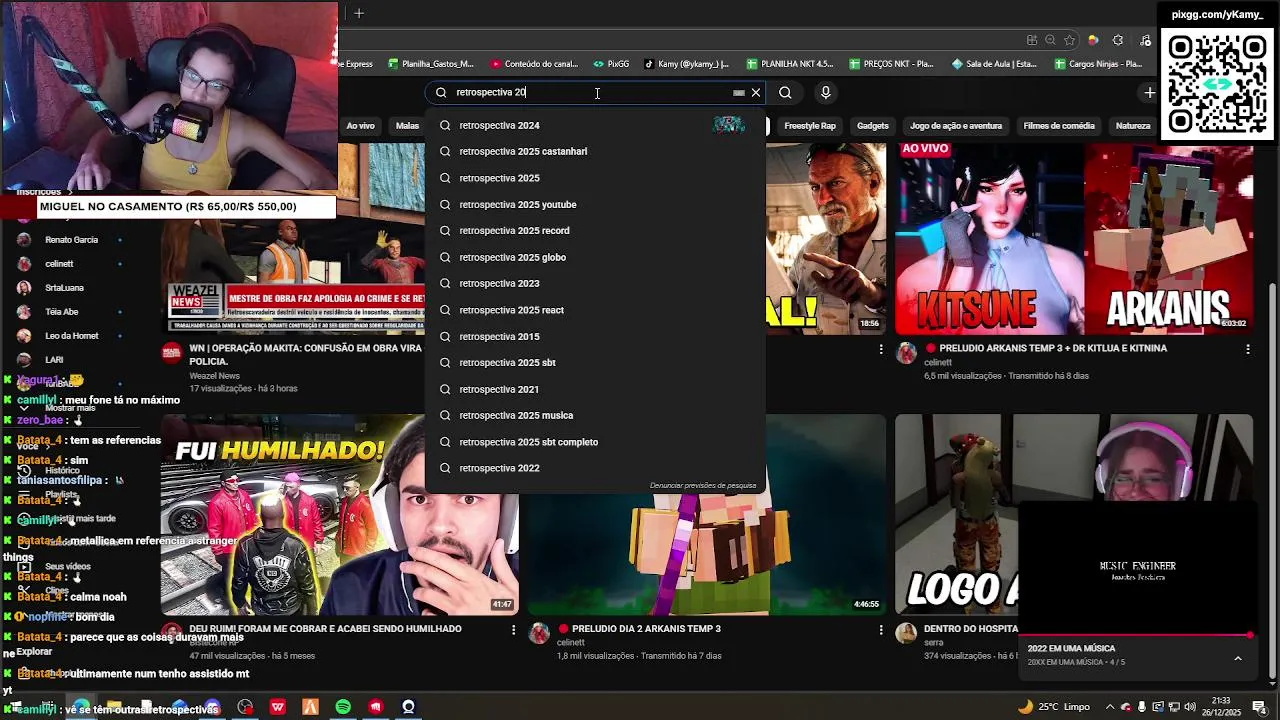Start voice search with microphone icon

(825, 92)
